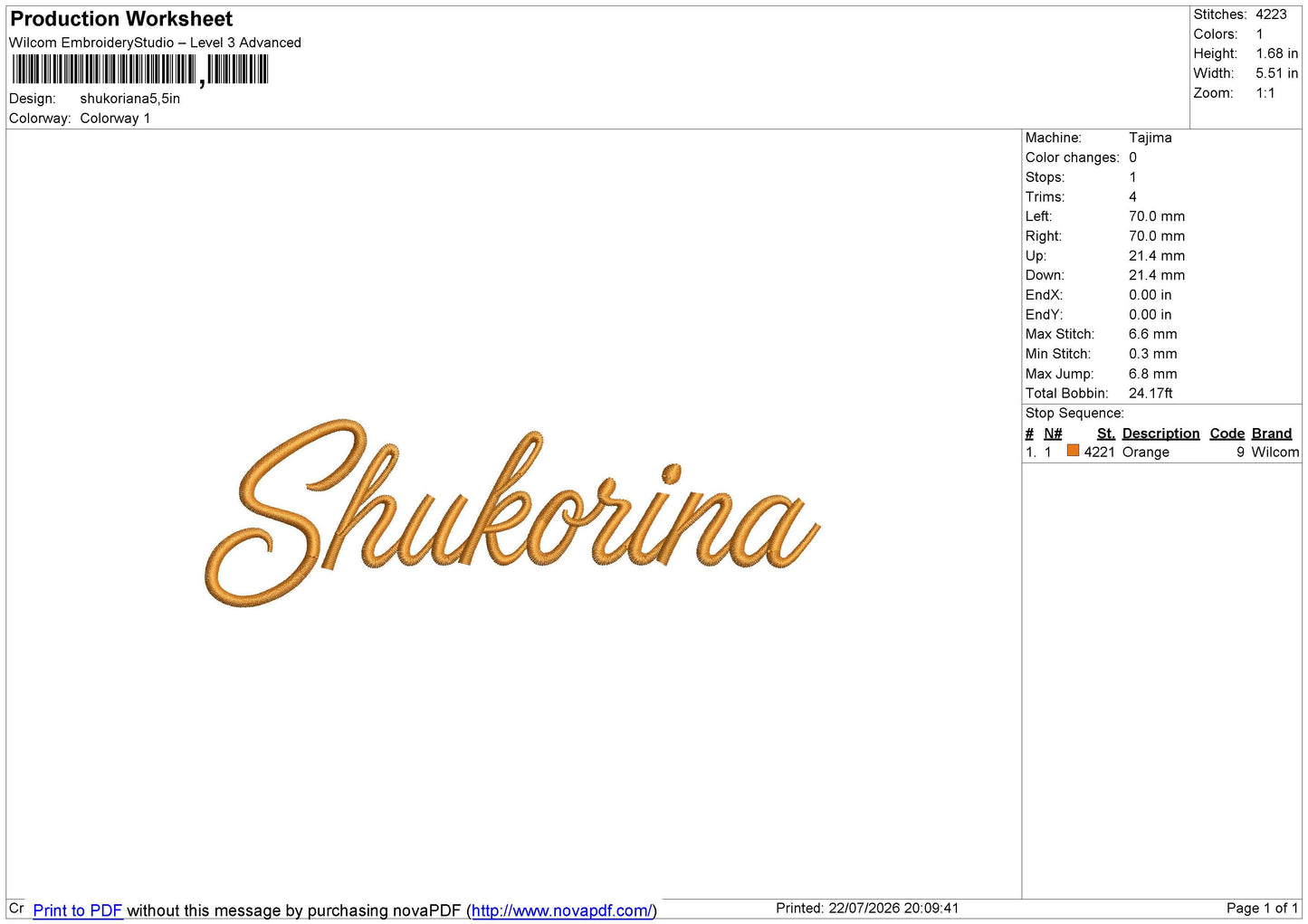Click the Height value '1.68 in'
This screenshot has width=1308, height=924.
pyautogui.click(x=1276, y=53)
